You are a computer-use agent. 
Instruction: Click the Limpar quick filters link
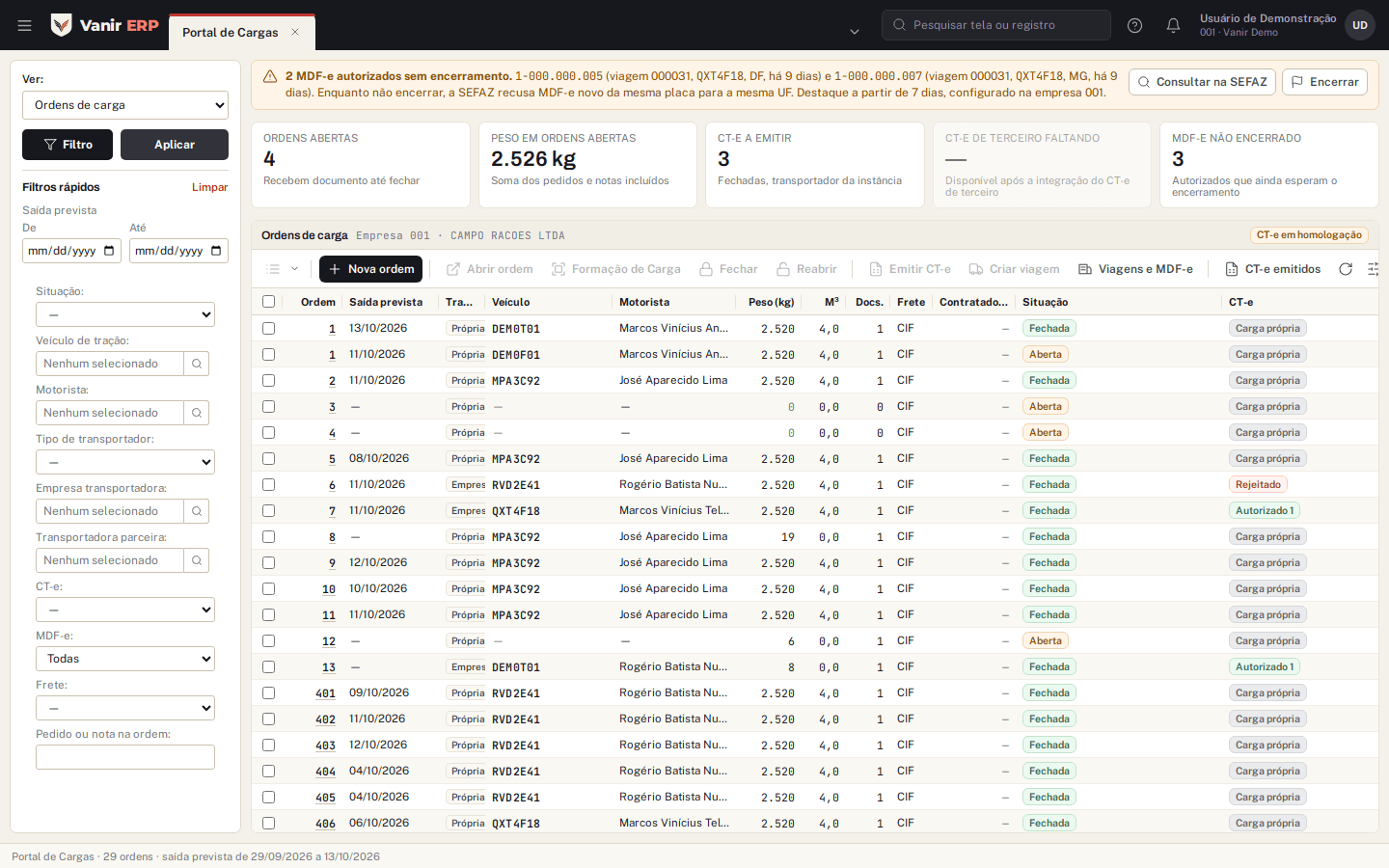209,187
